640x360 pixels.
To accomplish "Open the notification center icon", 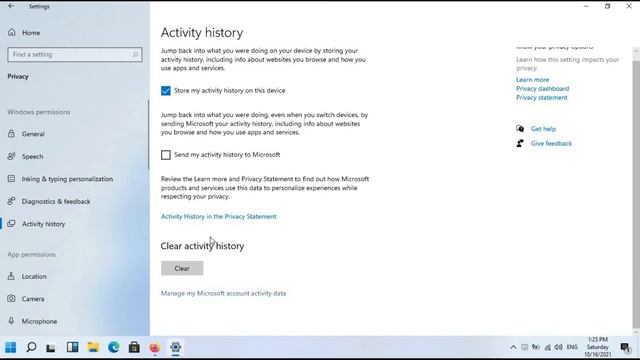I will (x=625, y=347).
